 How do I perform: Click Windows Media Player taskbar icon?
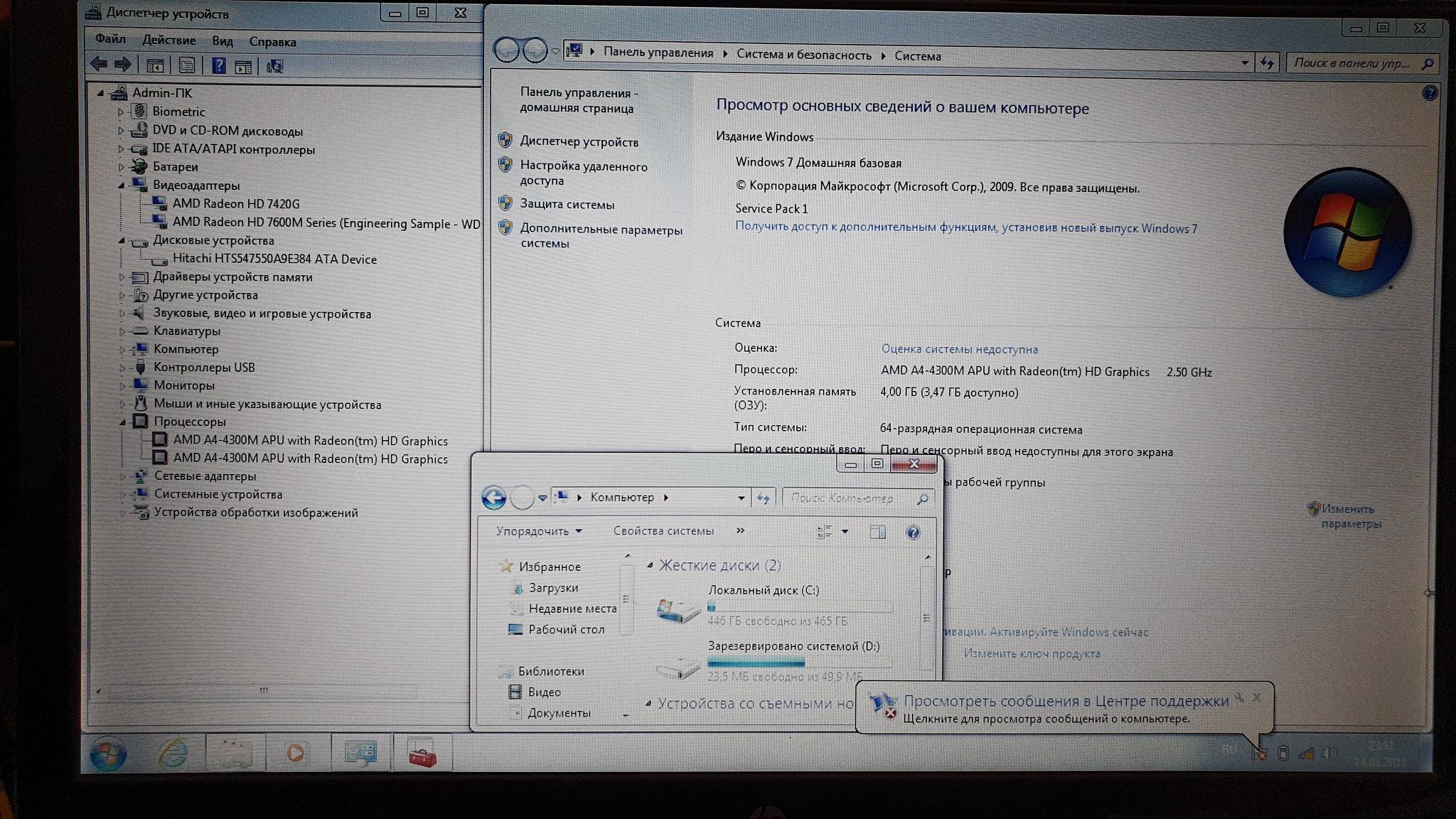point(296,753)
